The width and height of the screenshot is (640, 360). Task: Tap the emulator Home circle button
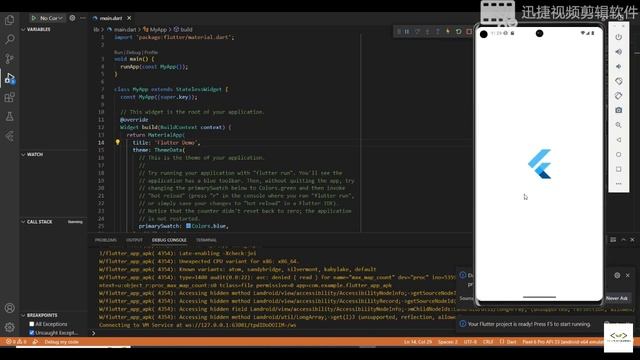(619, 155)
